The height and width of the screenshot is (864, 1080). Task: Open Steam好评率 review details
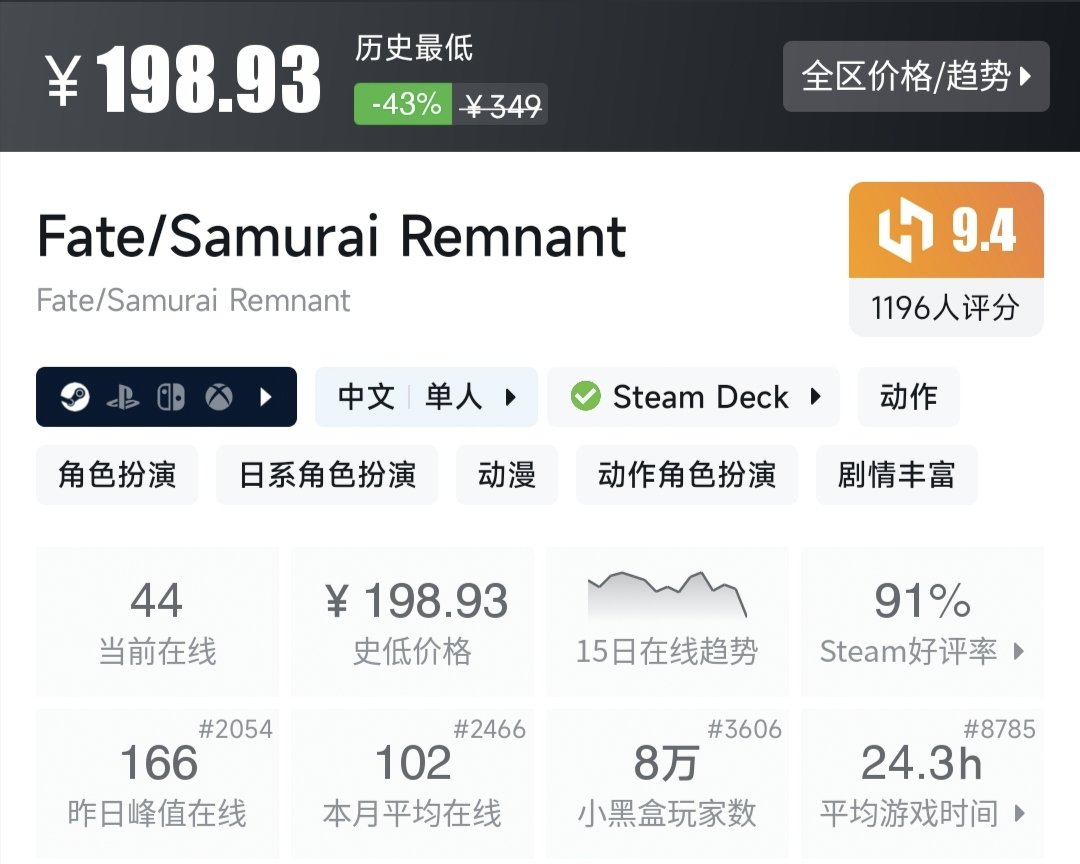[922, 621]
